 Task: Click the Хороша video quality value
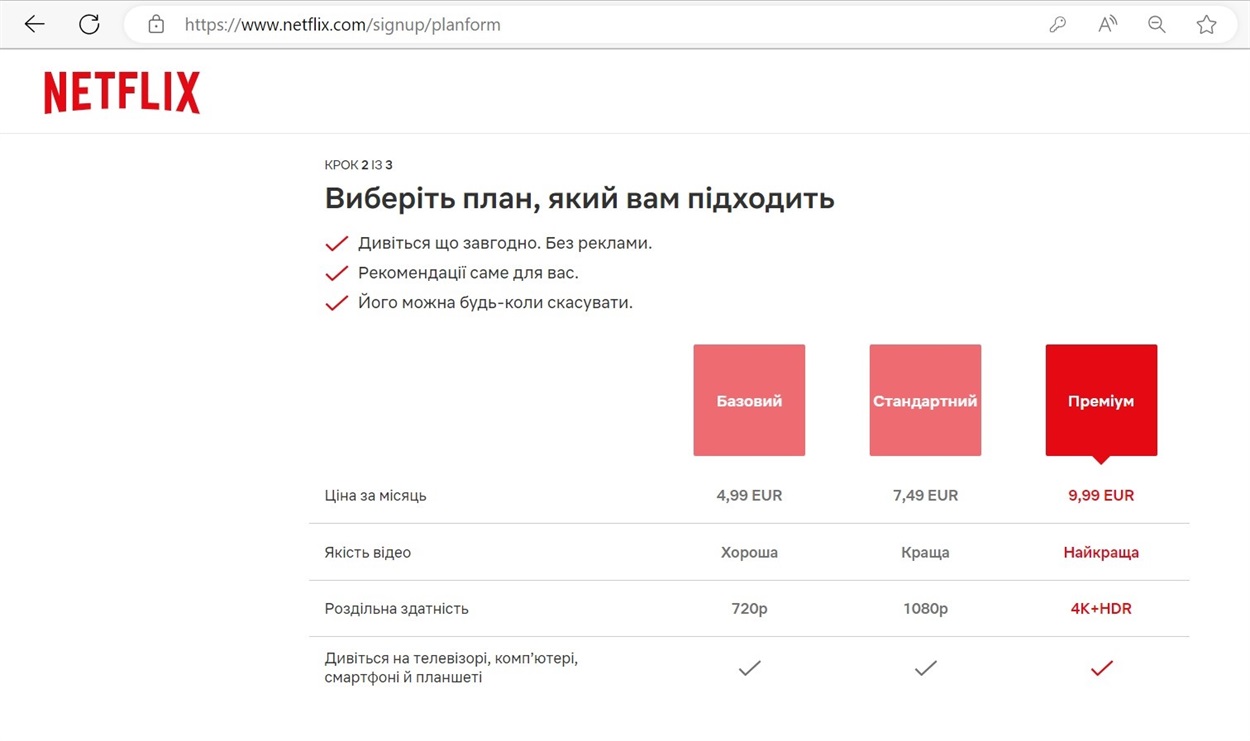point(749,552)
